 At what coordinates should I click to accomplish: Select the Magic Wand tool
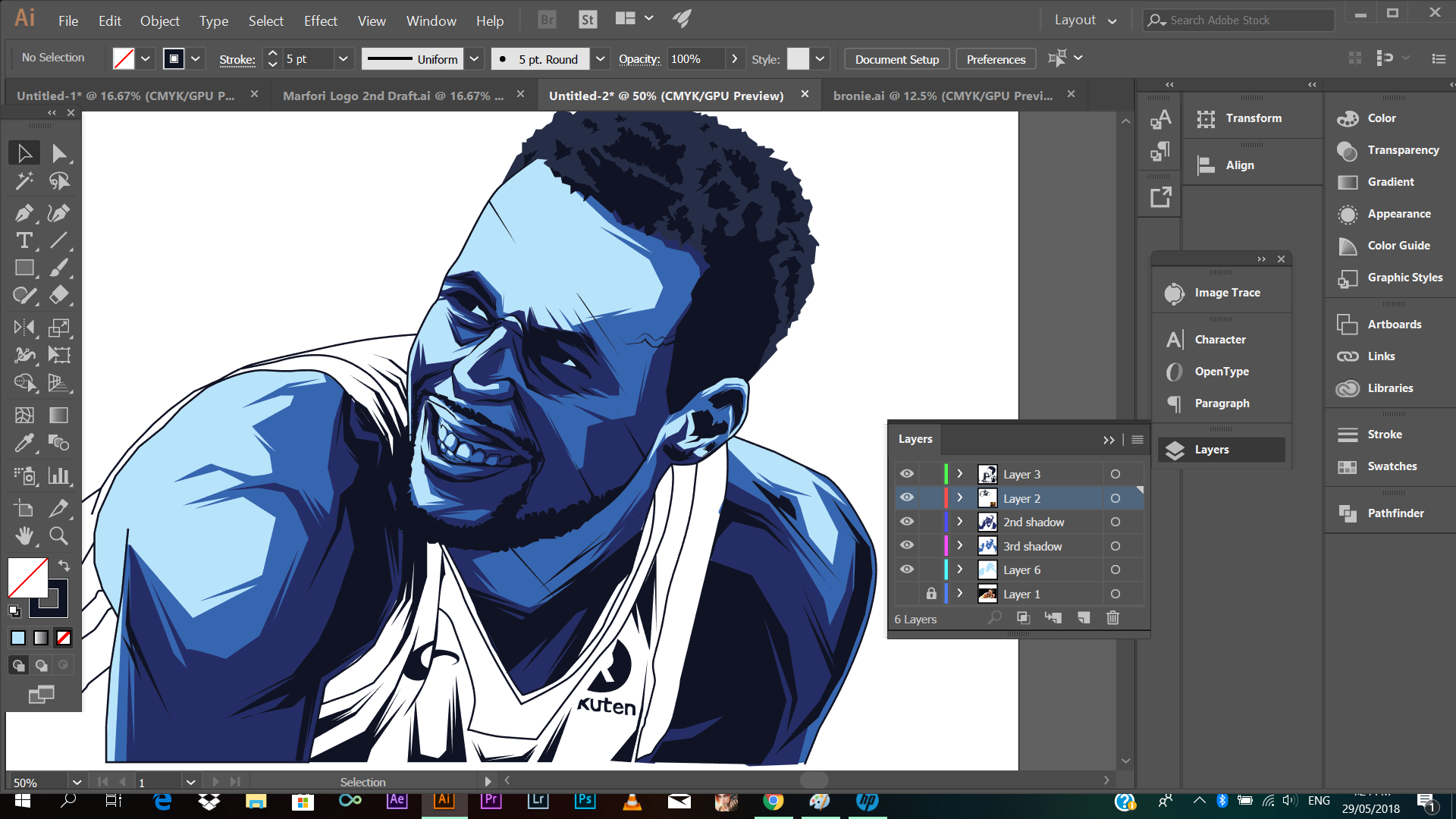24,181
